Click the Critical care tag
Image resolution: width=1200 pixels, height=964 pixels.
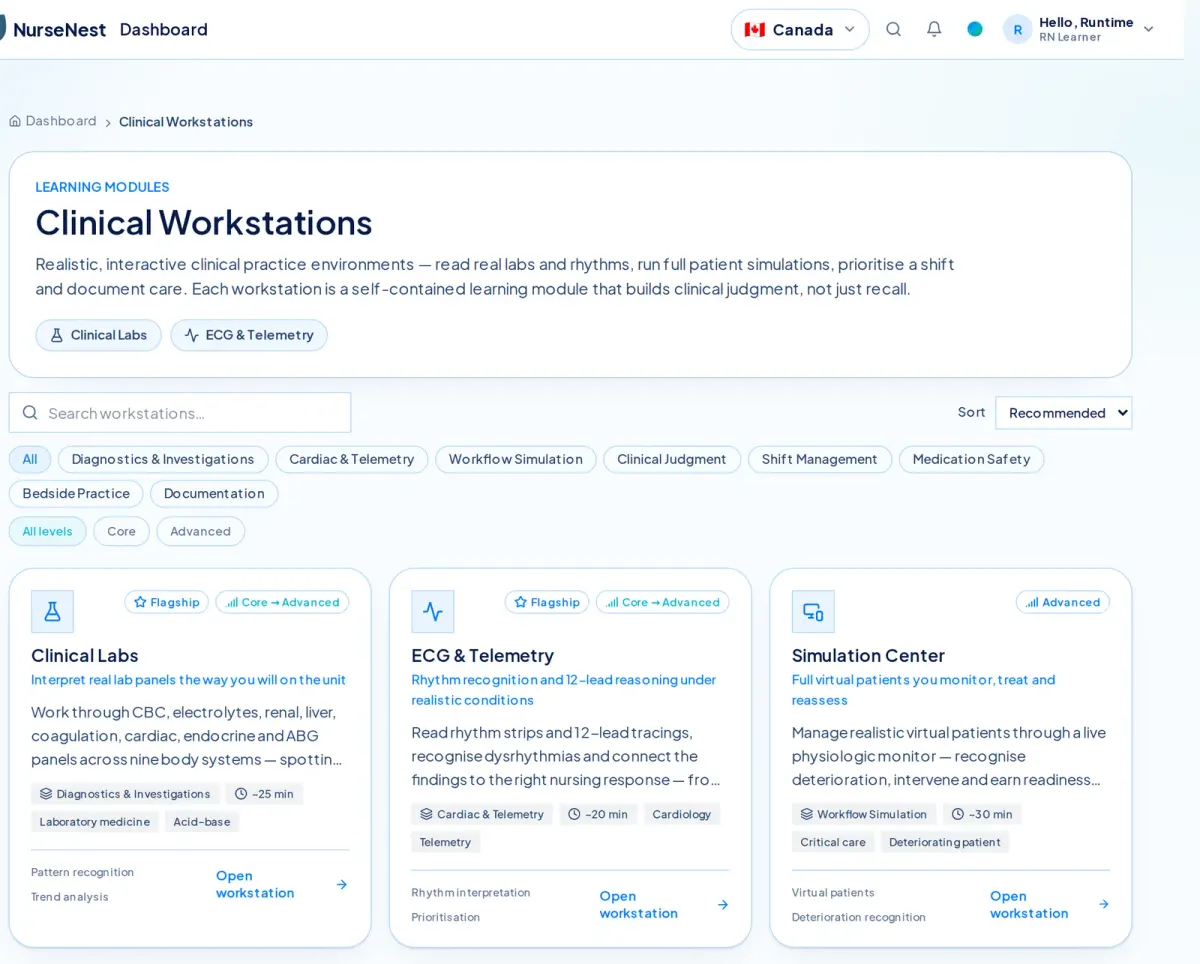(x=833, y=842)
